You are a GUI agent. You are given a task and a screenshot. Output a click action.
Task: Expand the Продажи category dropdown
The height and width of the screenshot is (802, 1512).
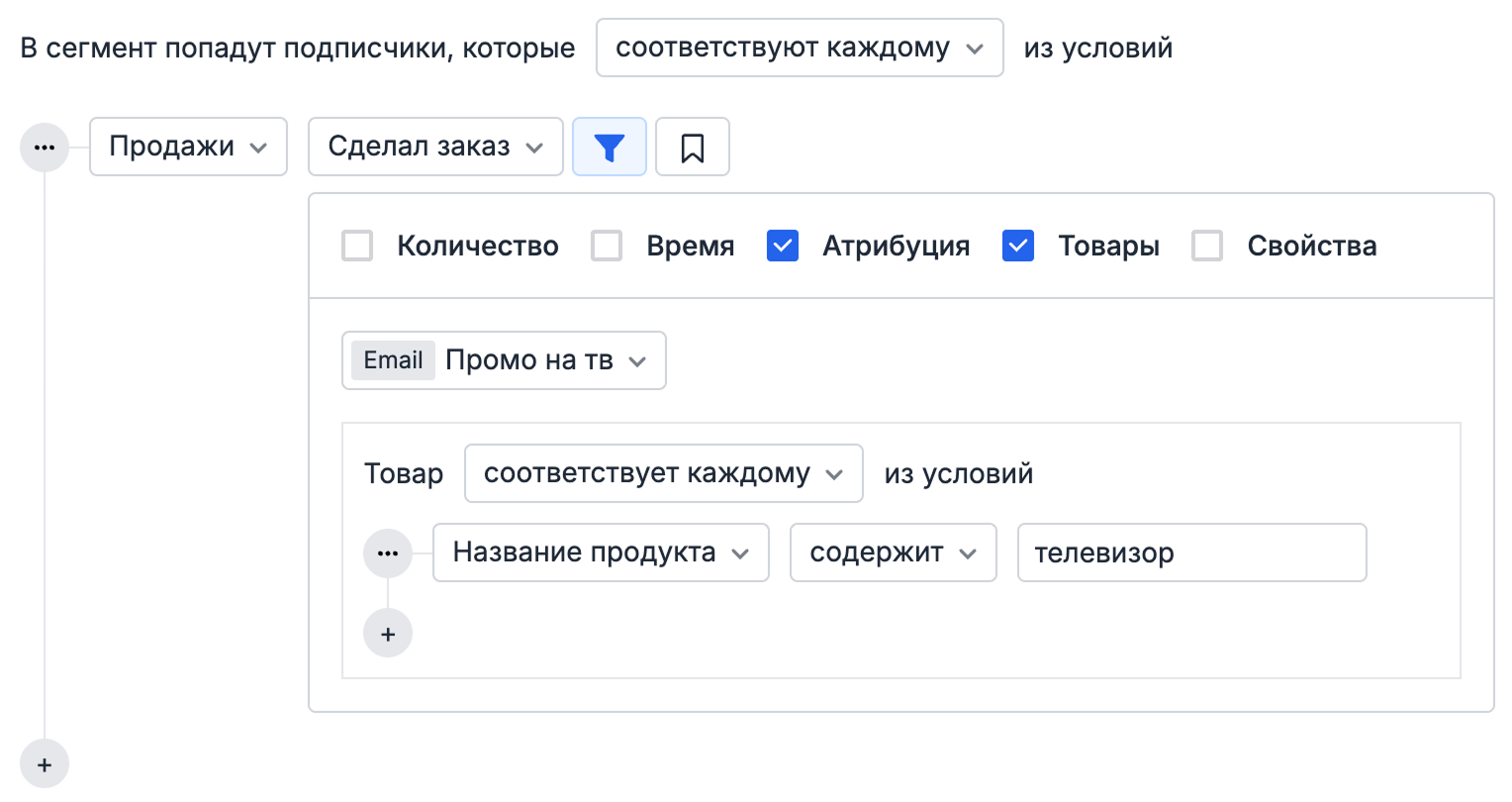click(188, 147)
